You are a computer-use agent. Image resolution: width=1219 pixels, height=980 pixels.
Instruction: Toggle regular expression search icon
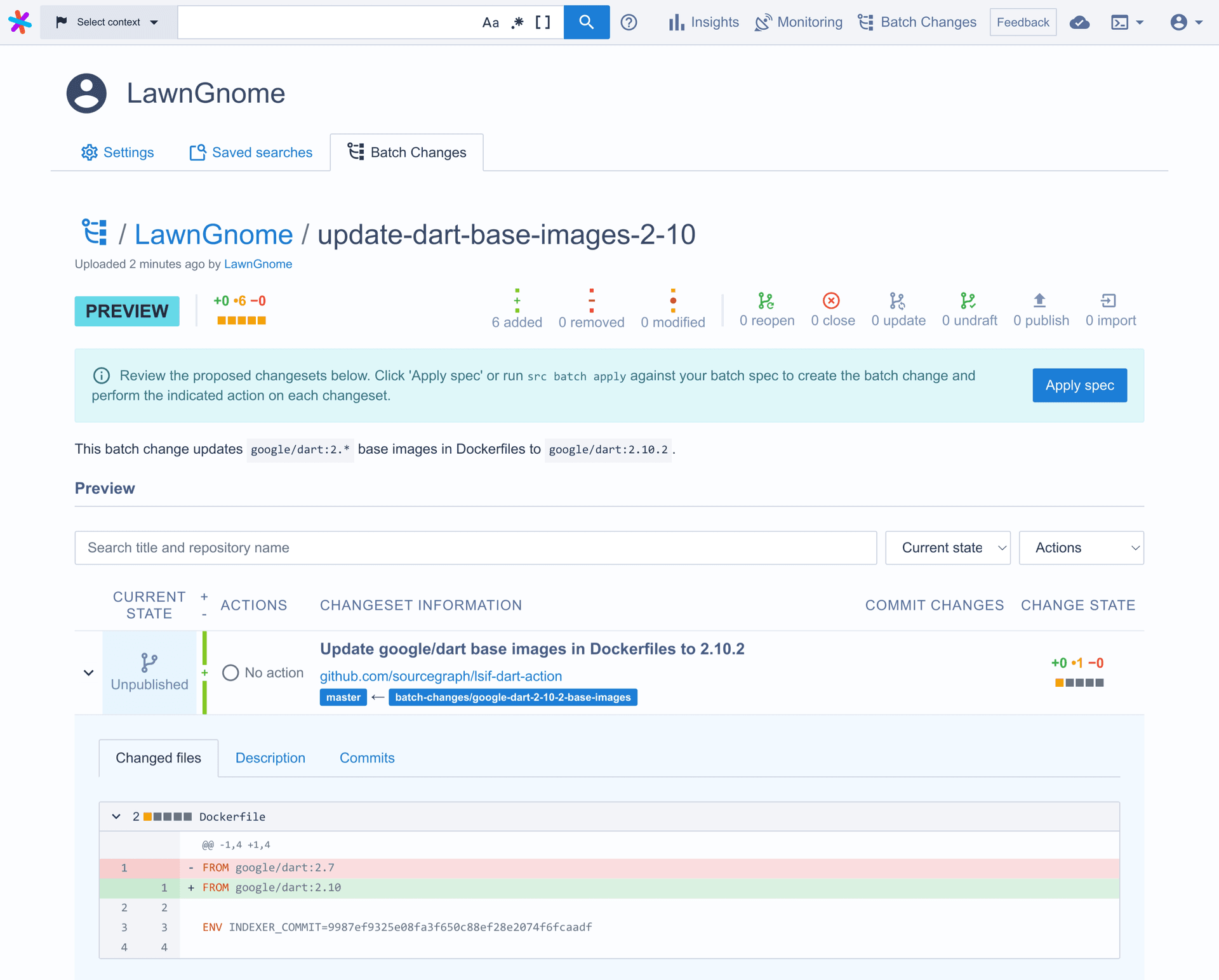[x=517, y=23]
